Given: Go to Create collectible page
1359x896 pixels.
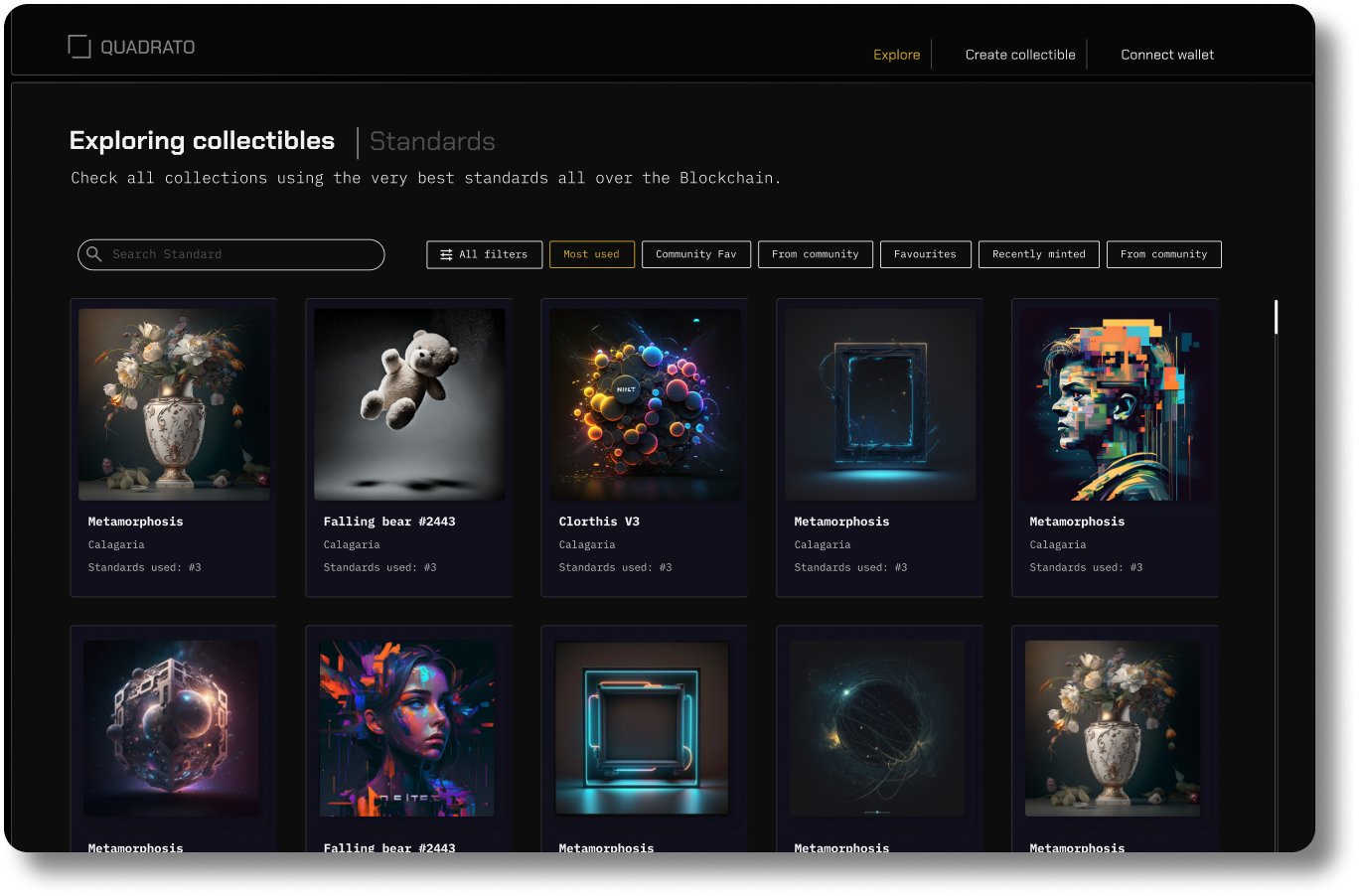Looking at the screenshot, I should (1020, 55).
